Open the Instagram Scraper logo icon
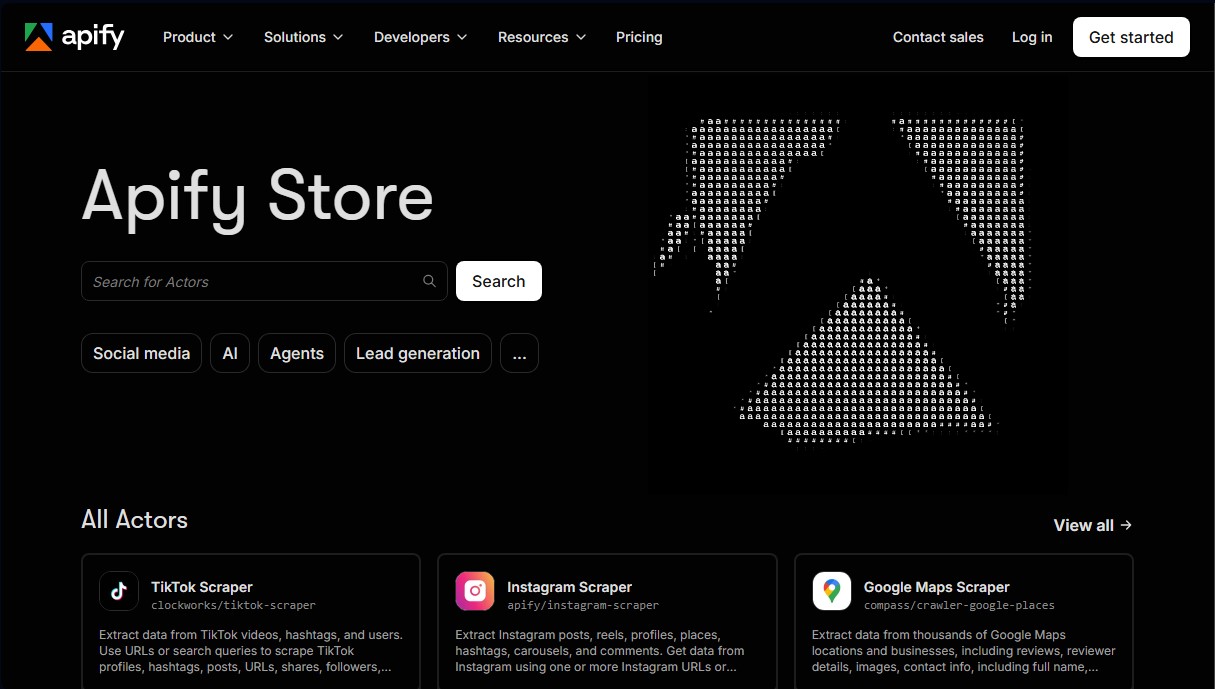This screenshot has height=689, width=1215. (475, 591)
